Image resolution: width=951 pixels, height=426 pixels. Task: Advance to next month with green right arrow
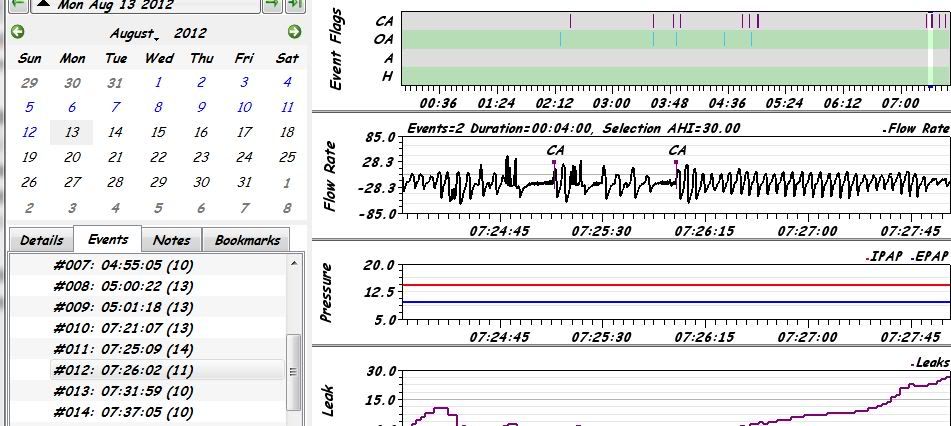coord(294,33)
